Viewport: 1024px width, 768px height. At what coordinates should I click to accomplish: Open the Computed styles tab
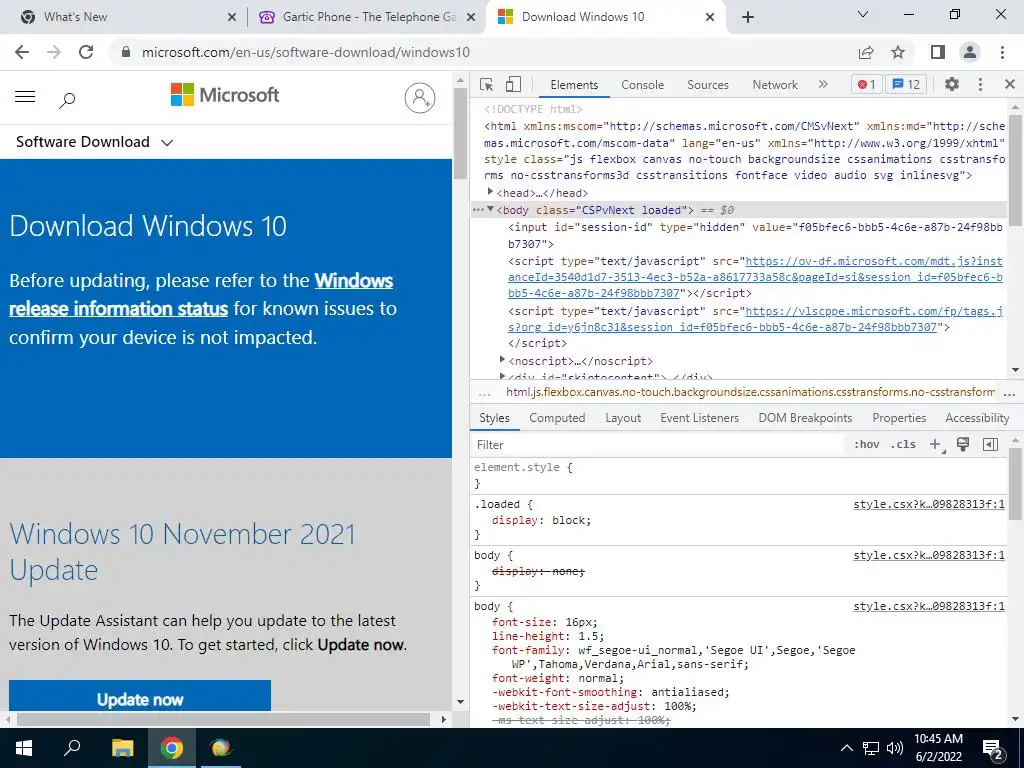coord(557,418)
